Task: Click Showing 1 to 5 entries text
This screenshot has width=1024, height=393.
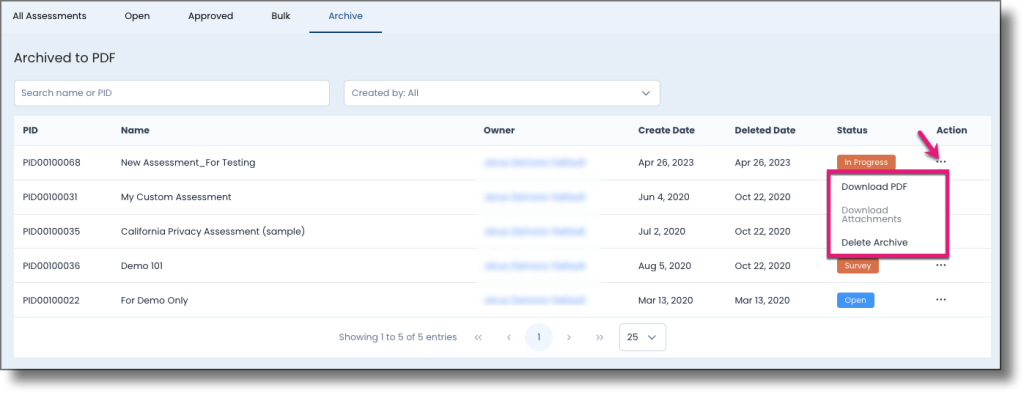Action: click(398, 338)
